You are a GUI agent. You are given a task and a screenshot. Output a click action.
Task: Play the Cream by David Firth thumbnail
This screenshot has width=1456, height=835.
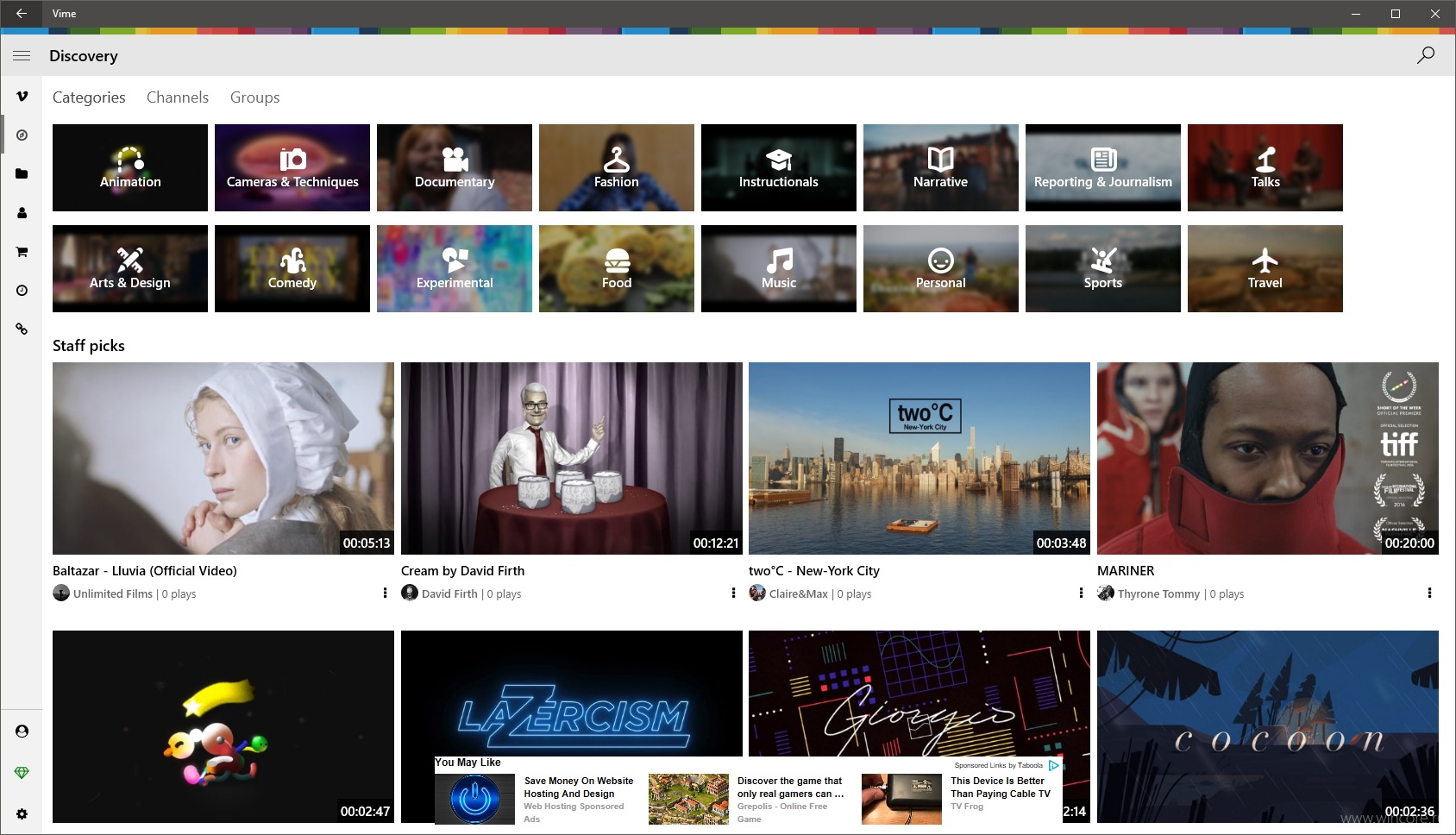pyautogui.click(x=572, y=458)
